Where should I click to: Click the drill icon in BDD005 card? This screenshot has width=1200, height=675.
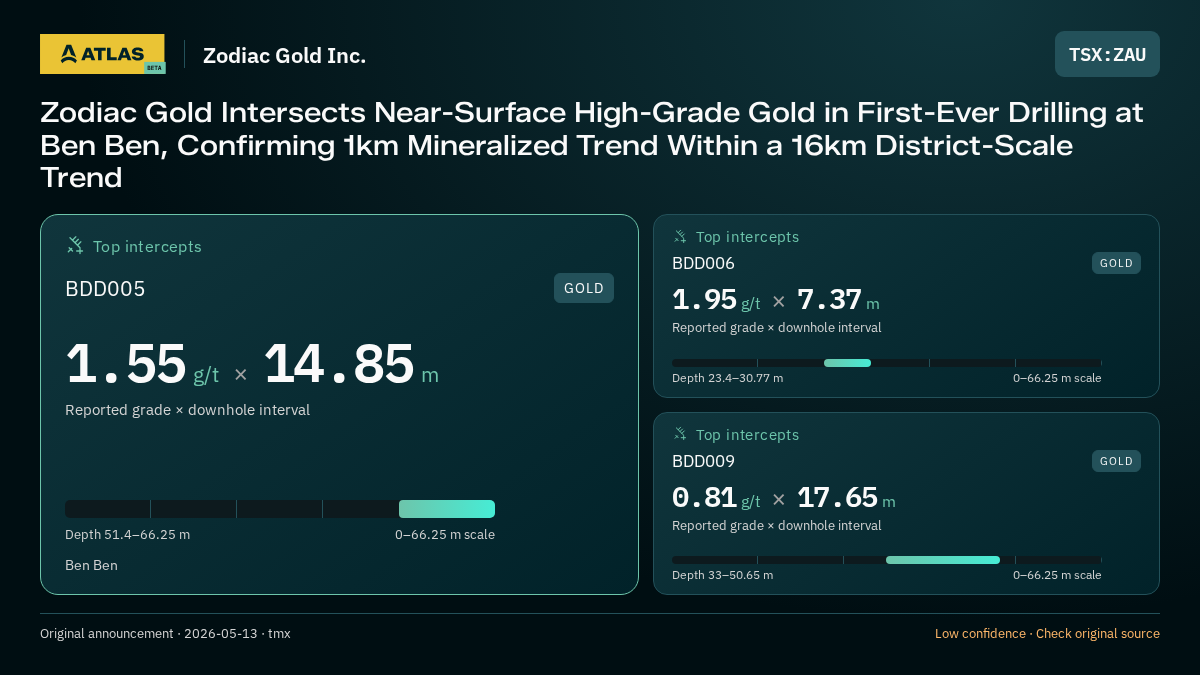click(75, 245)
